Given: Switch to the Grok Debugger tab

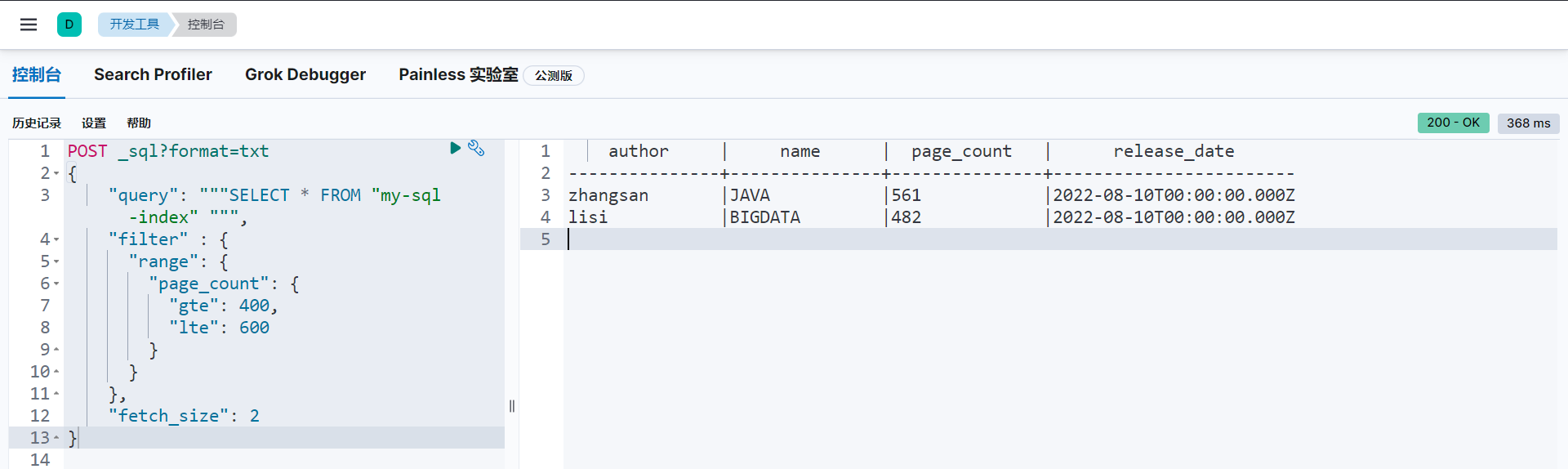Looking at the screenshot, I should tap(305, 74).
